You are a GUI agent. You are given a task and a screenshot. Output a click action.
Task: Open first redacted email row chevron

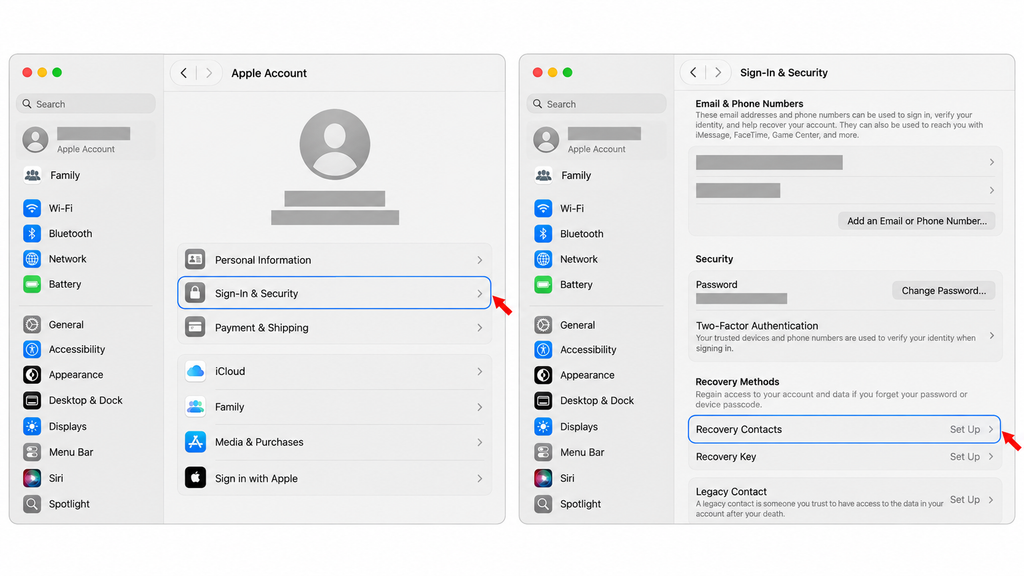(991, 162)
